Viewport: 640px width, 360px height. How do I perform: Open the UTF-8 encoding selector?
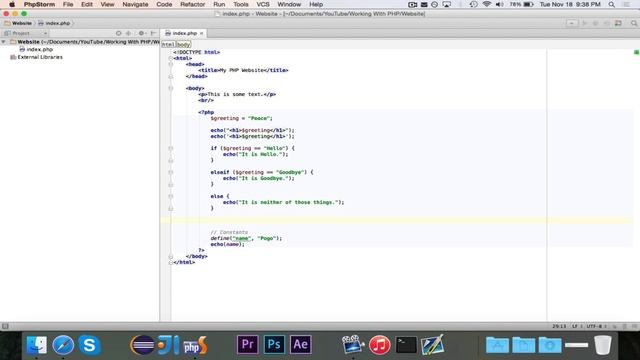click(x=596, y=326)
